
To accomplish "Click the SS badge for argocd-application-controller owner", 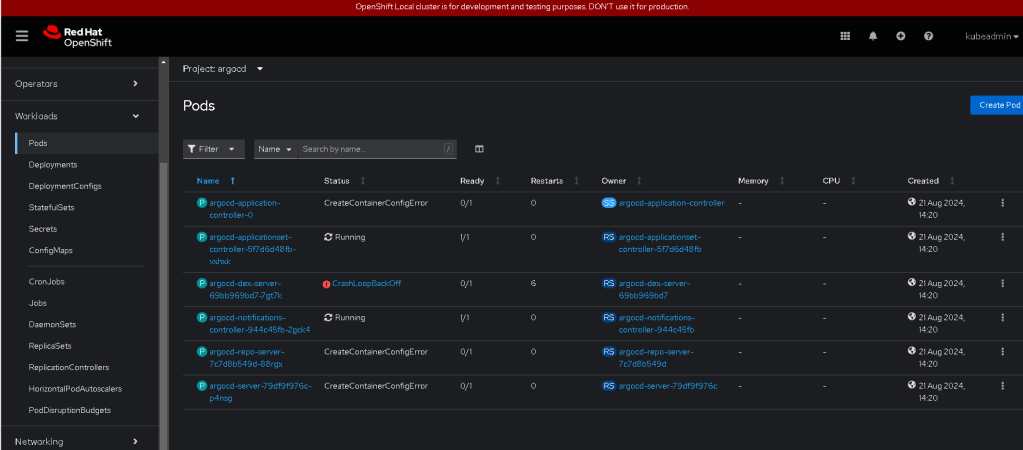I will [x=609, y=203].
